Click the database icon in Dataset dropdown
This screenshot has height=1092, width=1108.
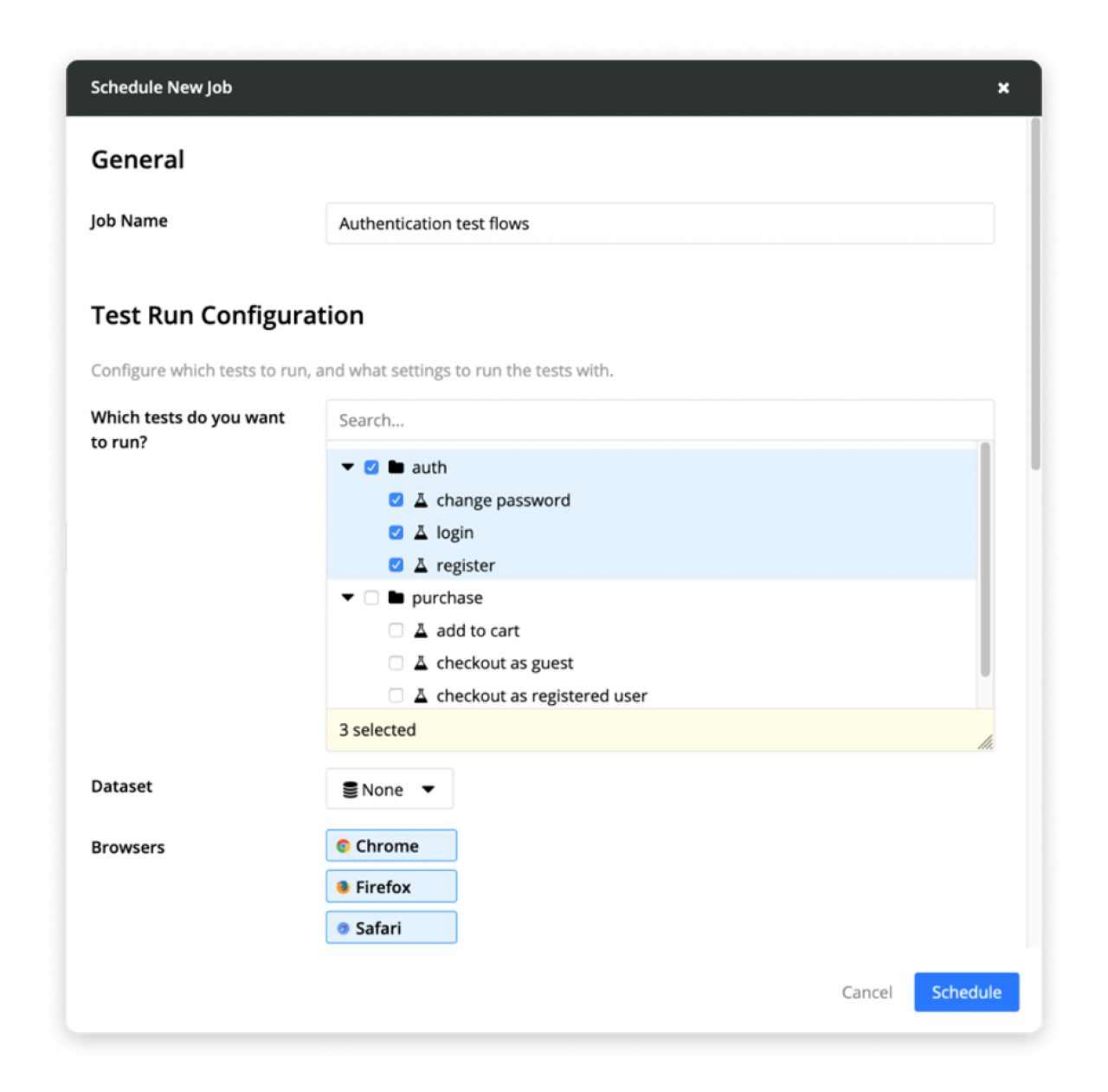(x=350, y=790)
